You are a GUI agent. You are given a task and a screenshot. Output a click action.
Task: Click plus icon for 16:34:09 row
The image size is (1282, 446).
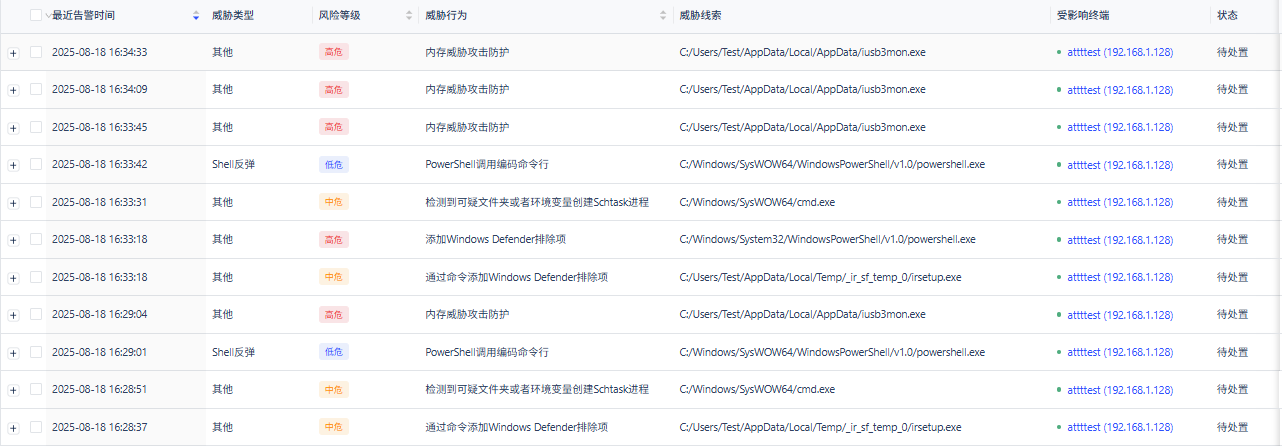(13, 90)
